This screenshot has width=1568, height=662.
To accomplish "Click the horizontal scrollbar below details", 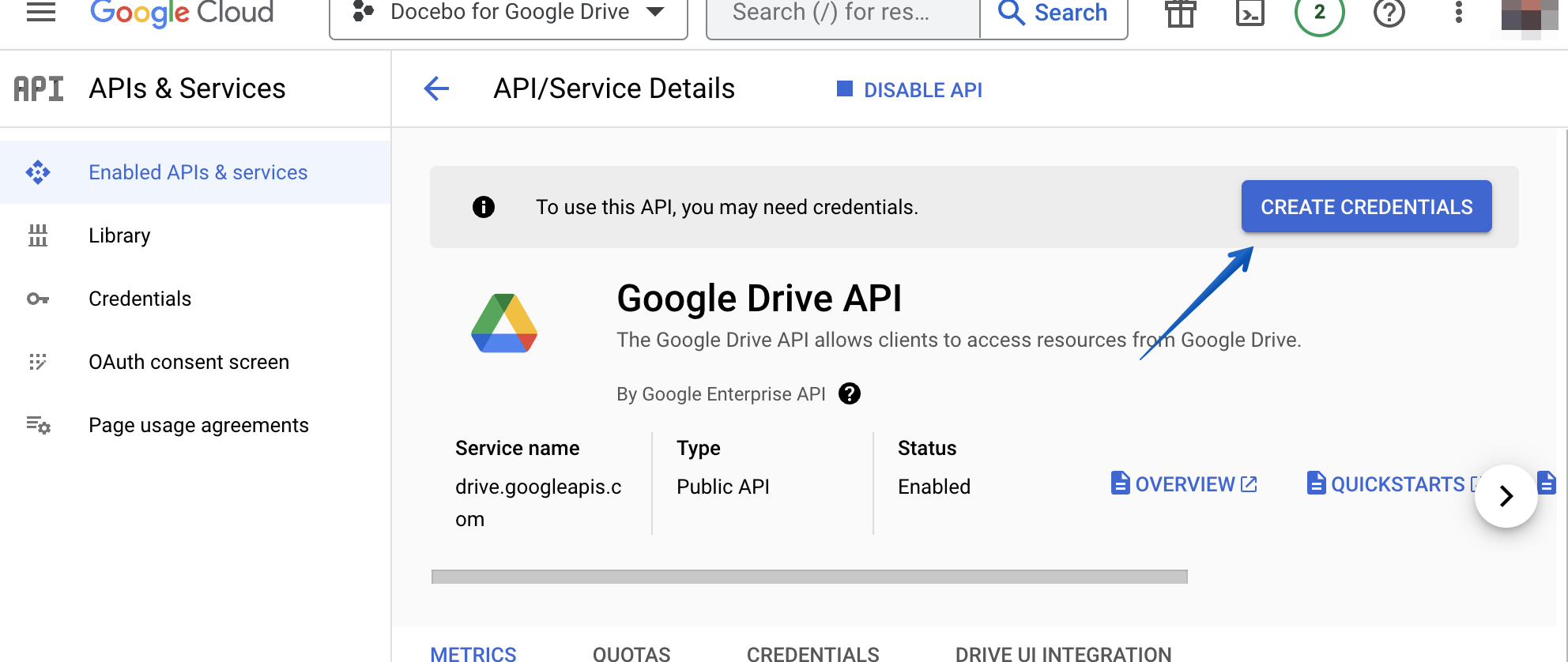I will click(x=809, y=577).
